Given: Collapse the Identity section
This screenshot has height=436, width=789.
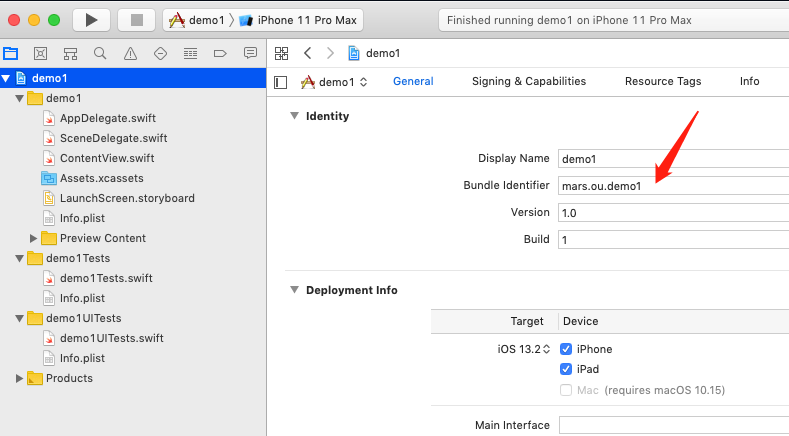Looking at the screenshot, I should coord(294,116).
